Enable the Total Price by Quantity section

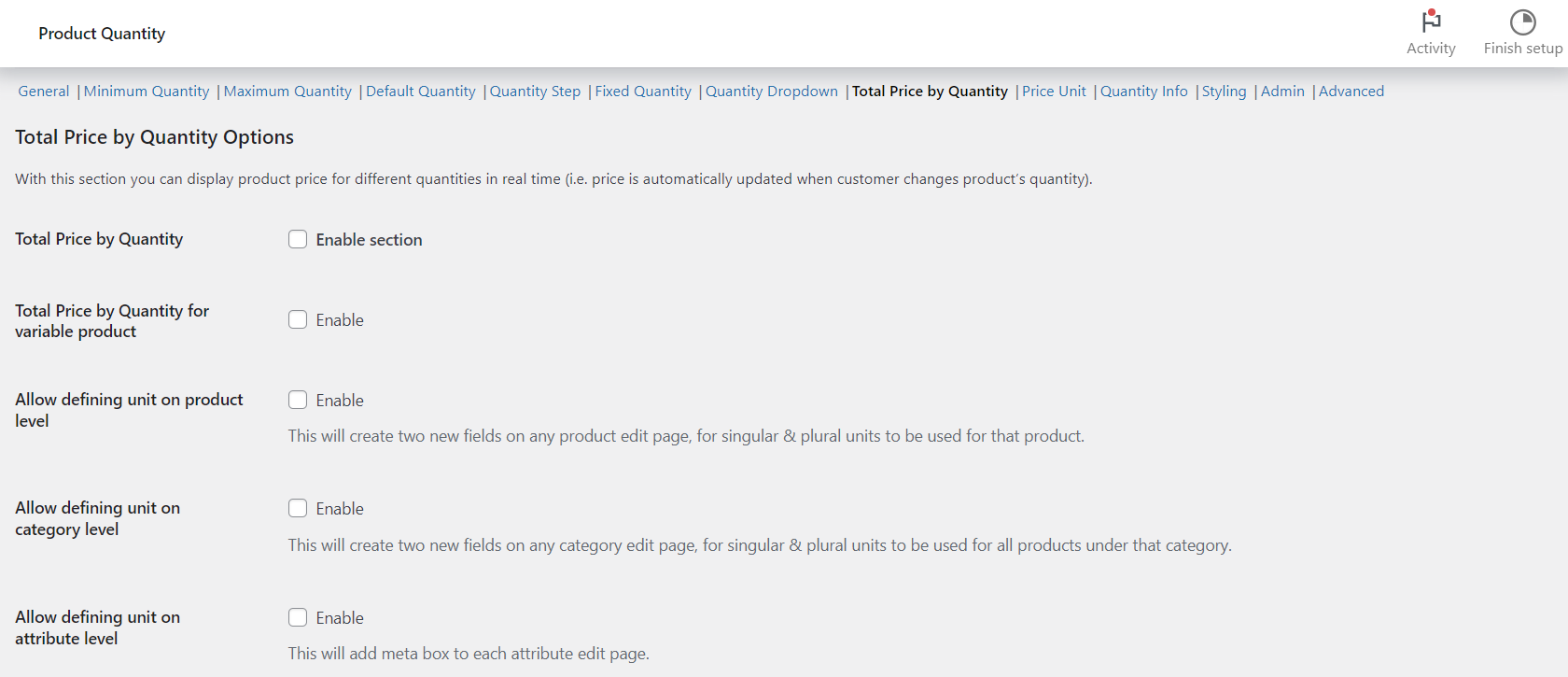coord(298,239)
